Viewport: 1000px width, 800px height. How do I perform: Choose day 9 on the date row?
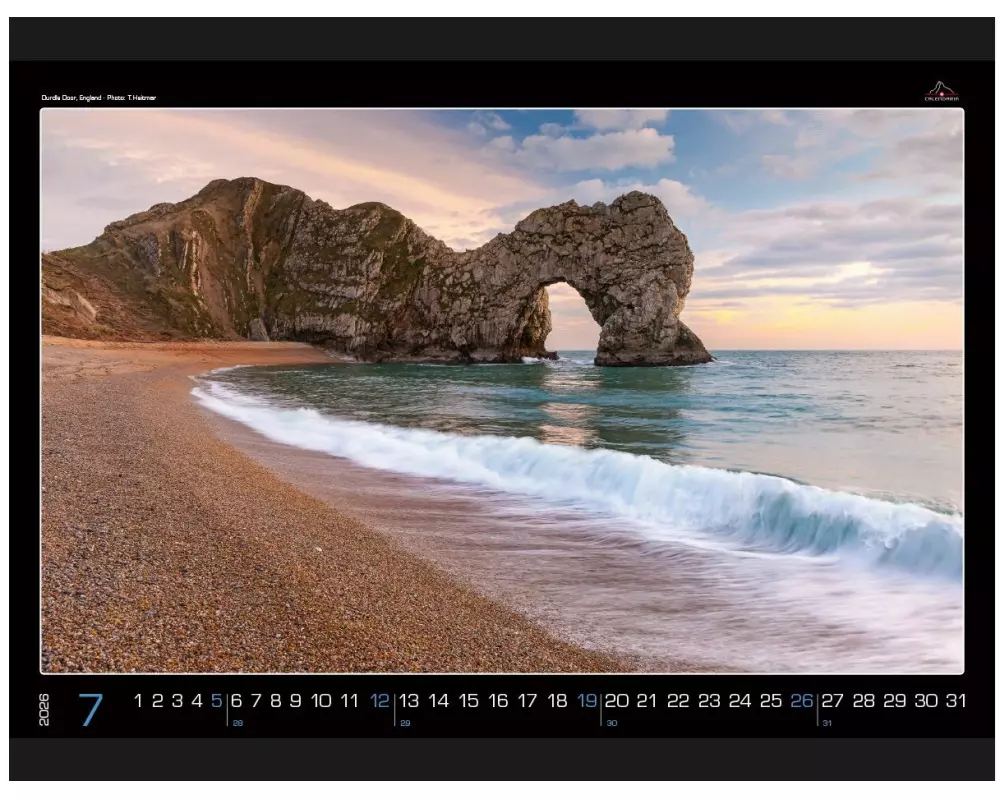tap(295, 701)
